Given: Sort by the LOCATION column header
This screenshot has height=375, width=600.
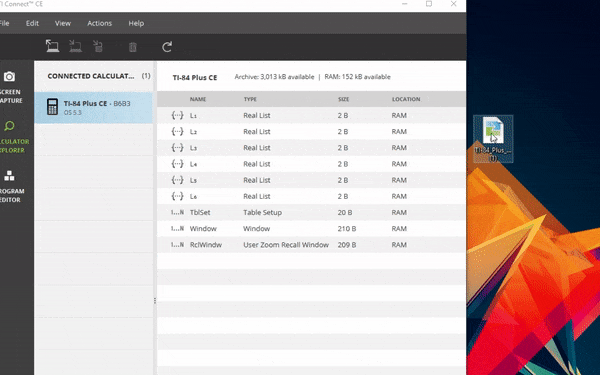Looking at the screenshot, I should pyautogui.click(x=406, y=99).
